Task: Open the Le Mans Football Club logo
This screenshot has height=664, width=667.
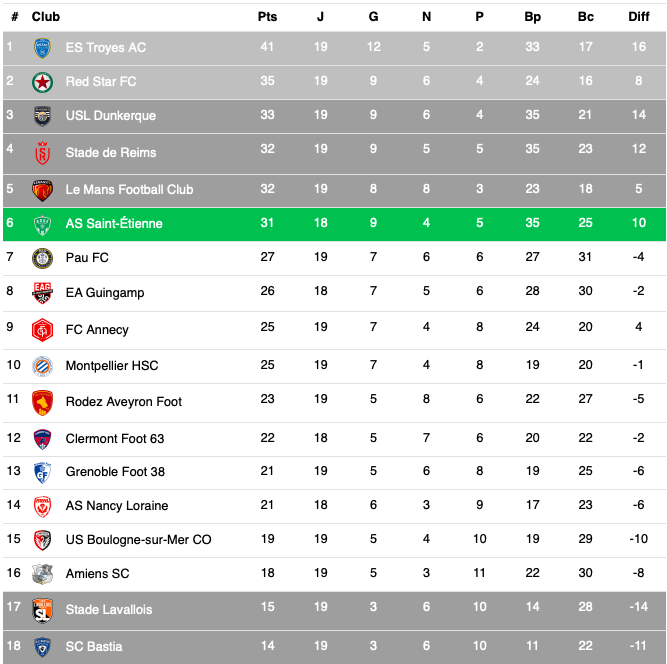Action: tap(42, 189)
